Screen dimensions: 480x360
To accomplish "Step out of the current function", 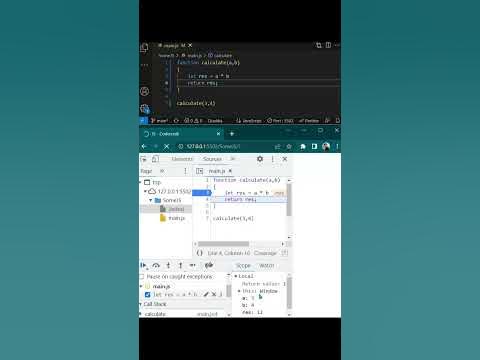I will tap(180, 265).
